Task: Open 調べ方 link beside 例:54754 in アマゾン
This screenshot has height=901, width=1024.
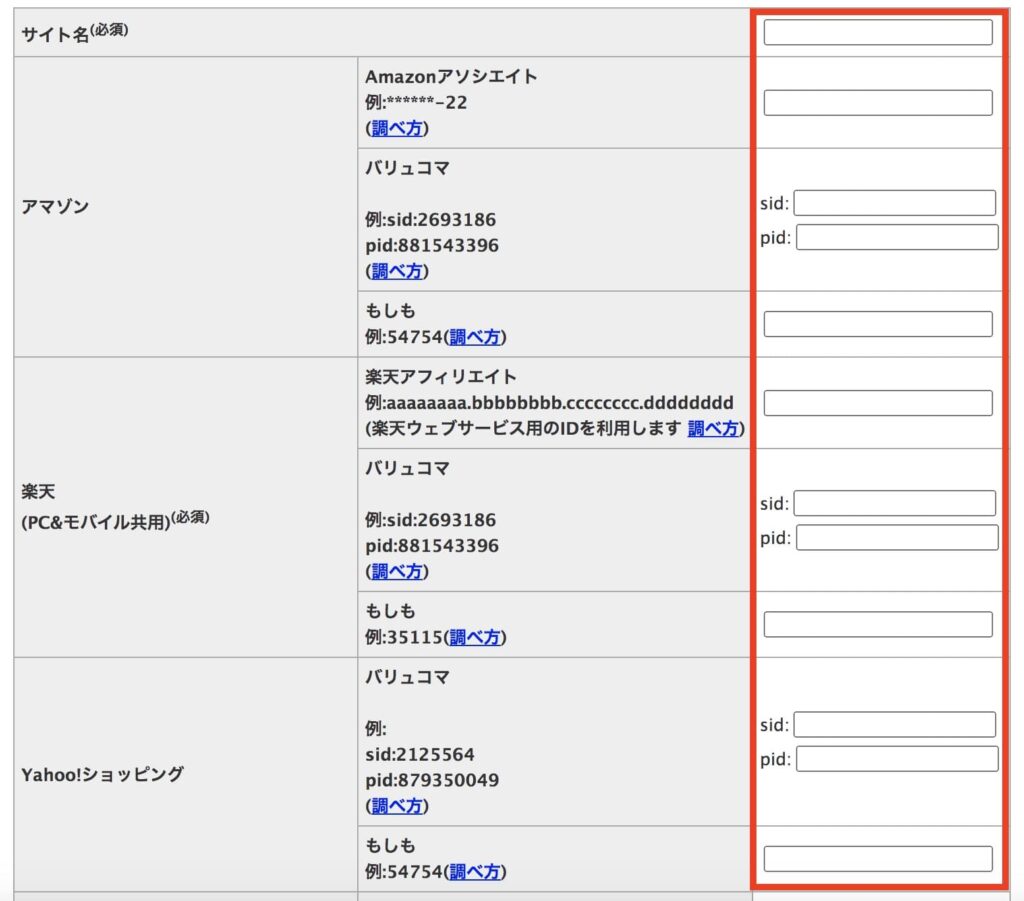Action: (x=475, y=337)
